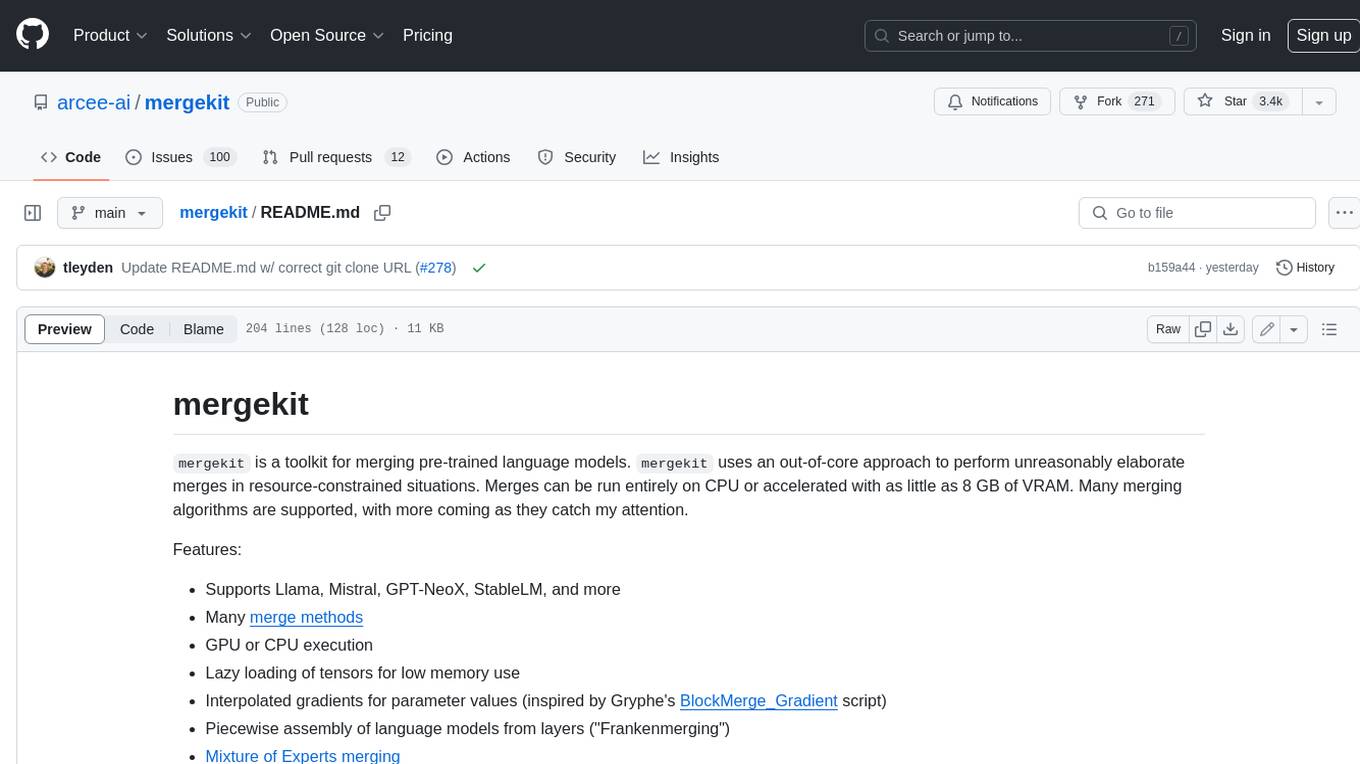Go to mergekit root in breadcrumb
The width and height of the screenshot is (1360, 764).
[x=213, y=213]
